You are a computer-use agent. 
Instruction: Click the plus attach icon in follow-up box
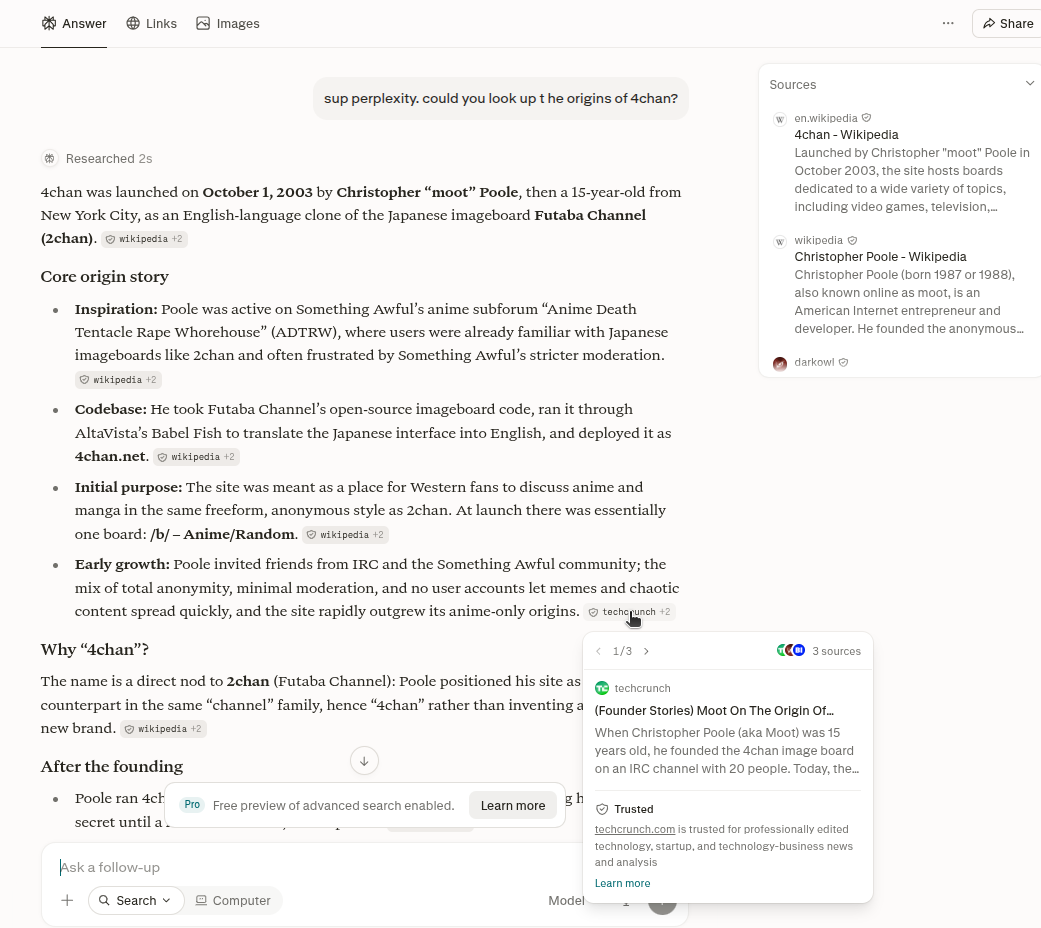(67, 900)
